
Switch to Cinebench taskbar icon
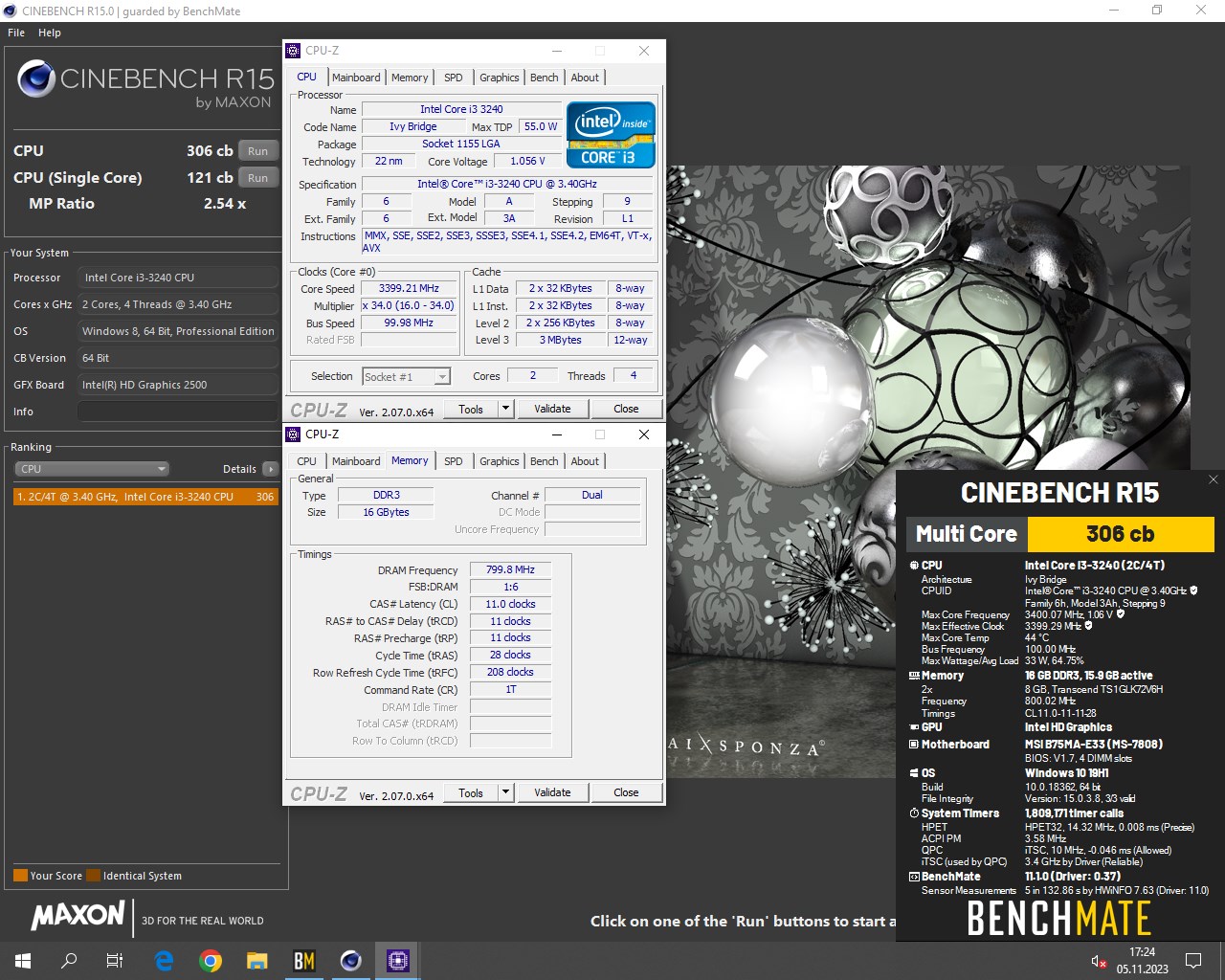click(350, 961)
